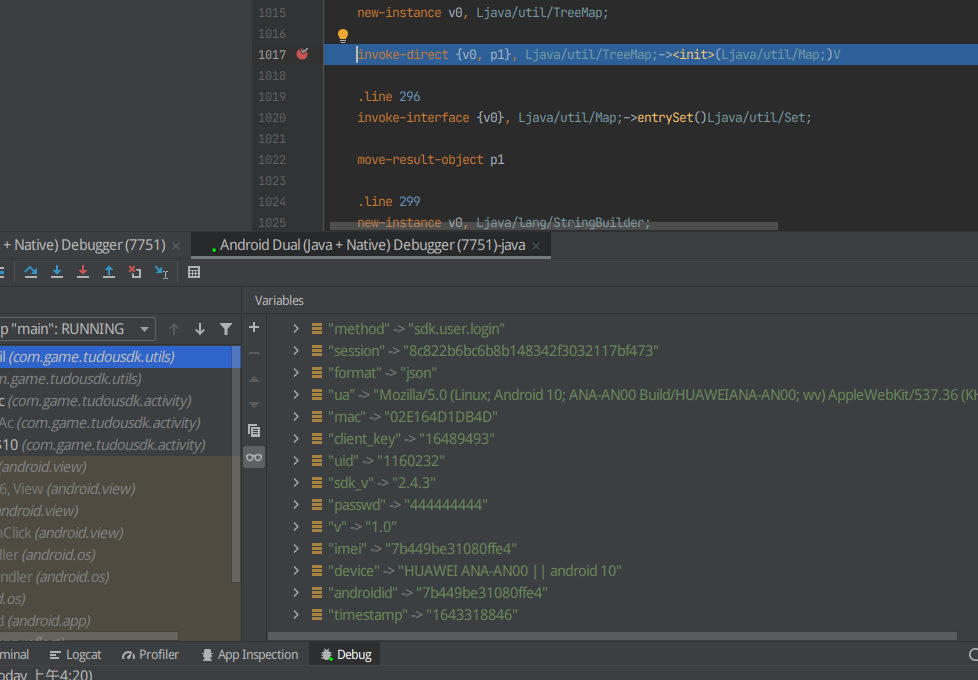Switch to the Debugger (7751)-java tab
The height and width of the screenshot is (680, 978).
pos(372,245)
